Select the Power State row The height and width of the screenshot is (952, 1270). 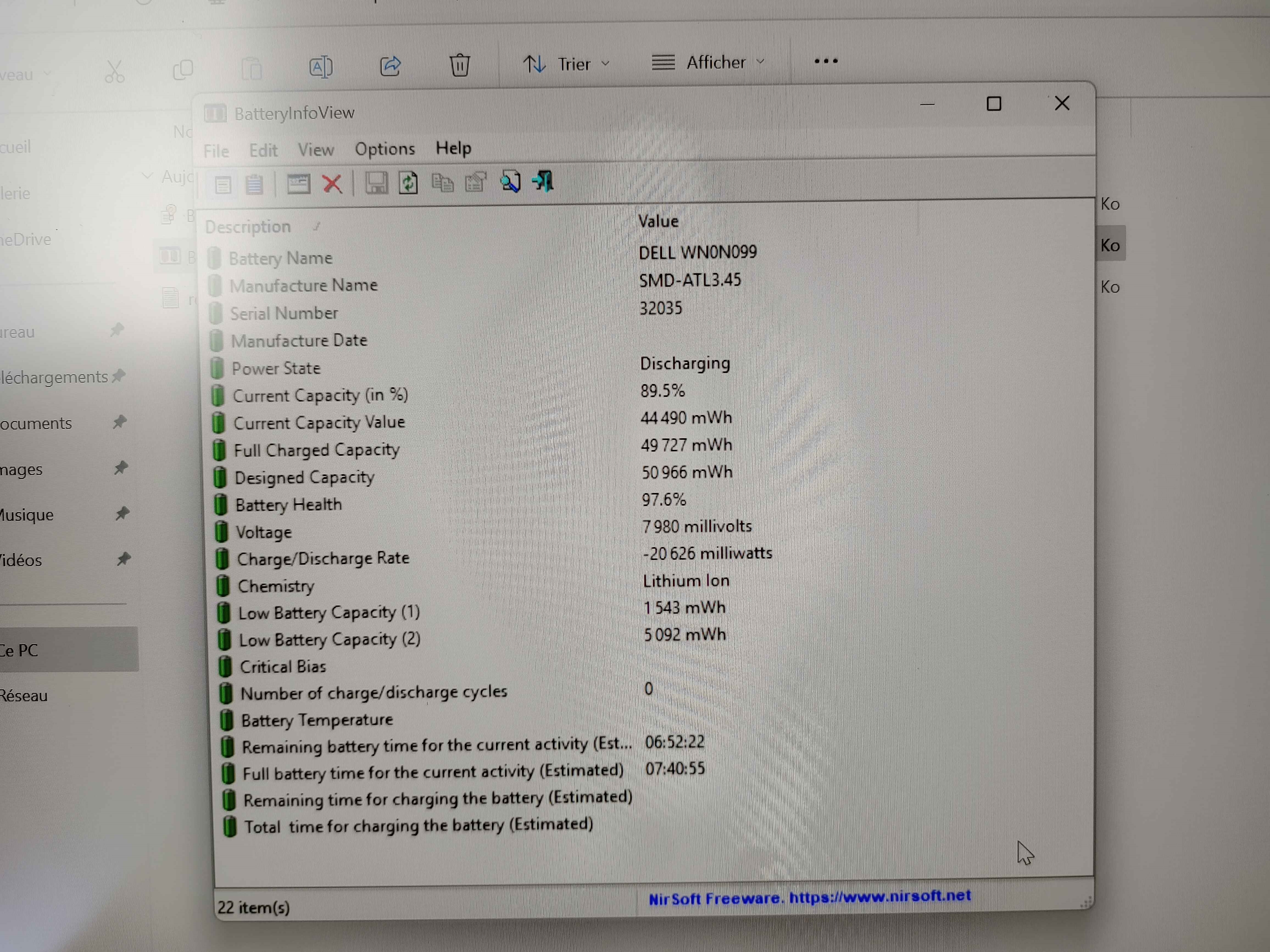470,366
